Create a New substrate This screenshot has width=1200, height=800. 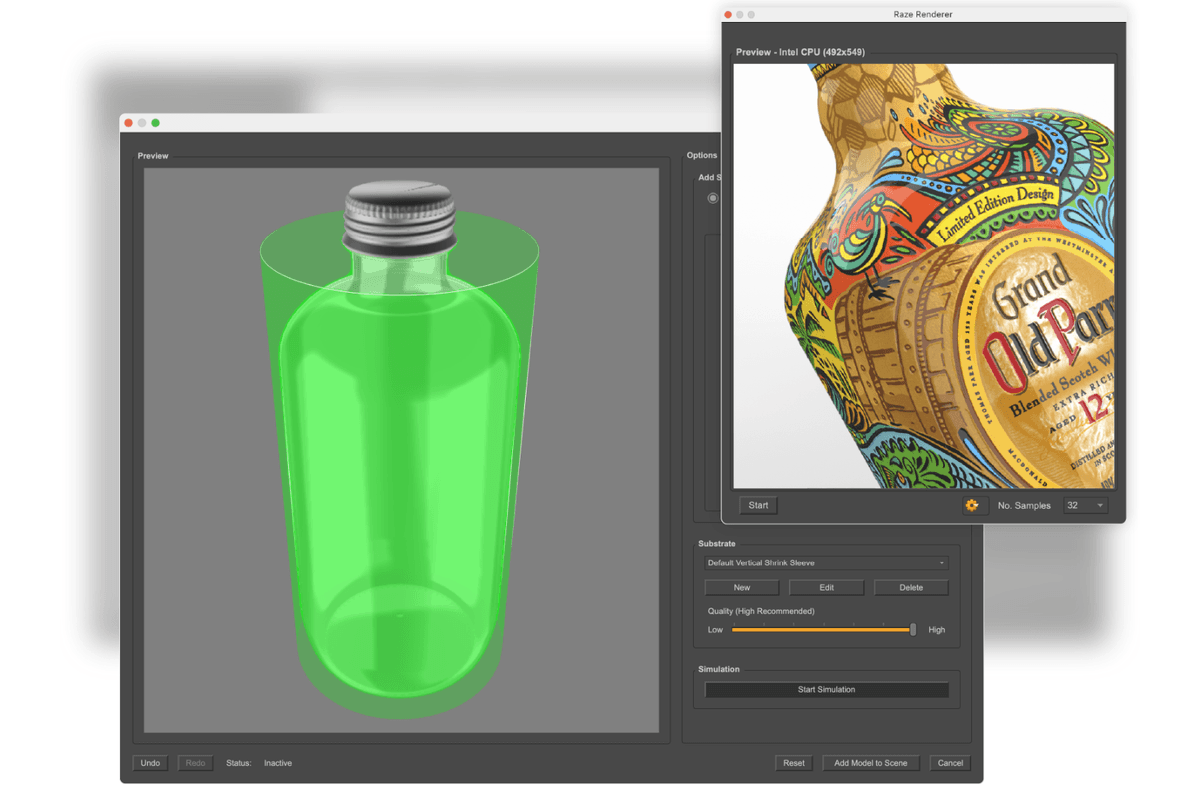pyautogui.click(x=742, y=587)
